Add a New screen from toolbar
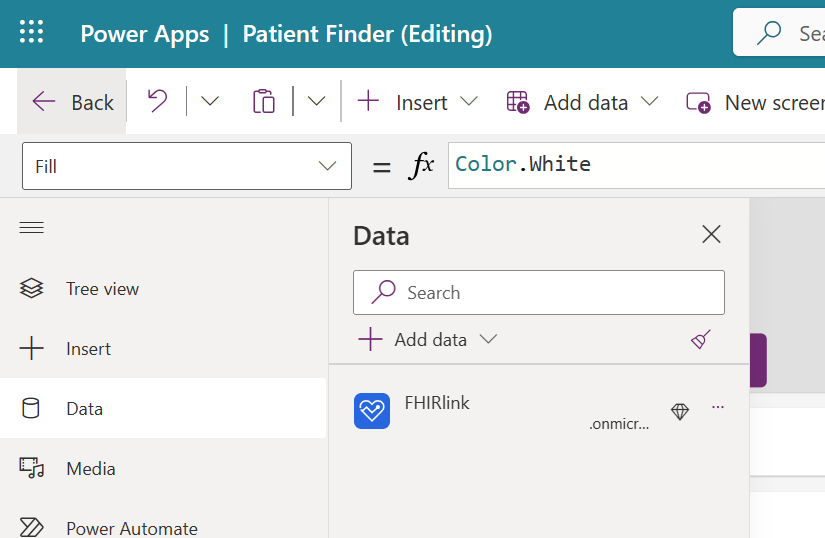The image size is (825, 538). (x=755, y=102)
